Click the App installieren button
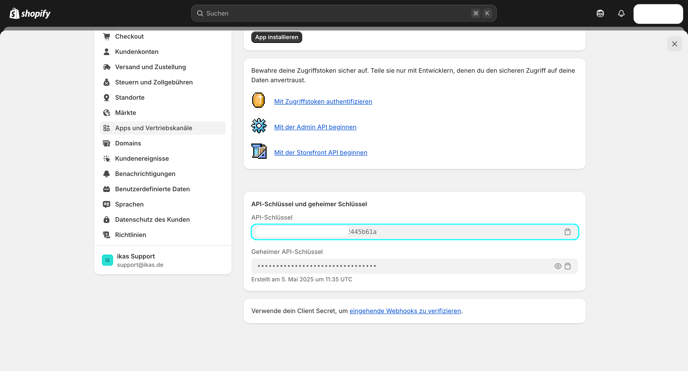 coord(276,37)
